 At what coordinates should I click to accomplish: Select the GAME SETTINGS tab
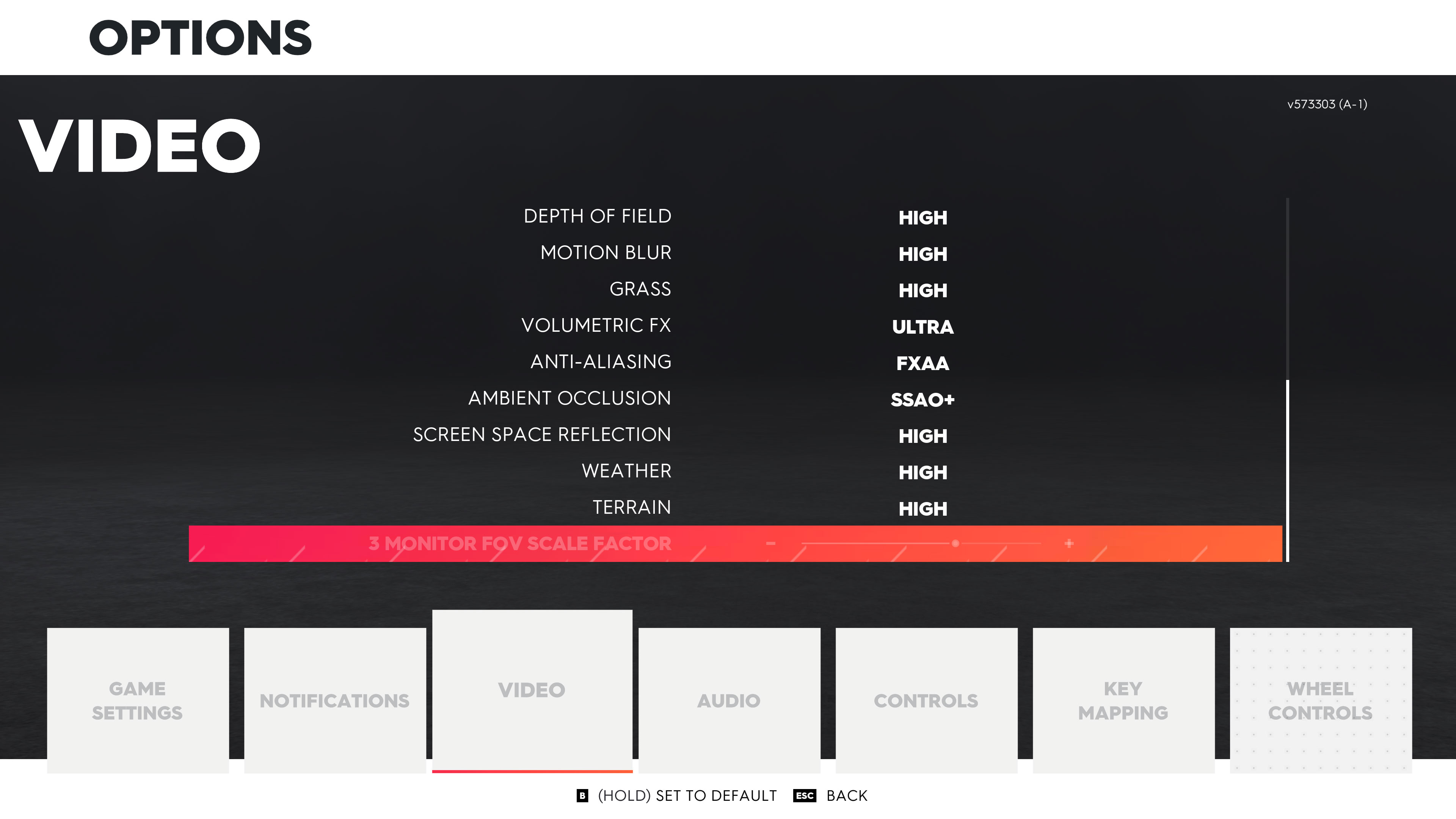click(137, 700)
